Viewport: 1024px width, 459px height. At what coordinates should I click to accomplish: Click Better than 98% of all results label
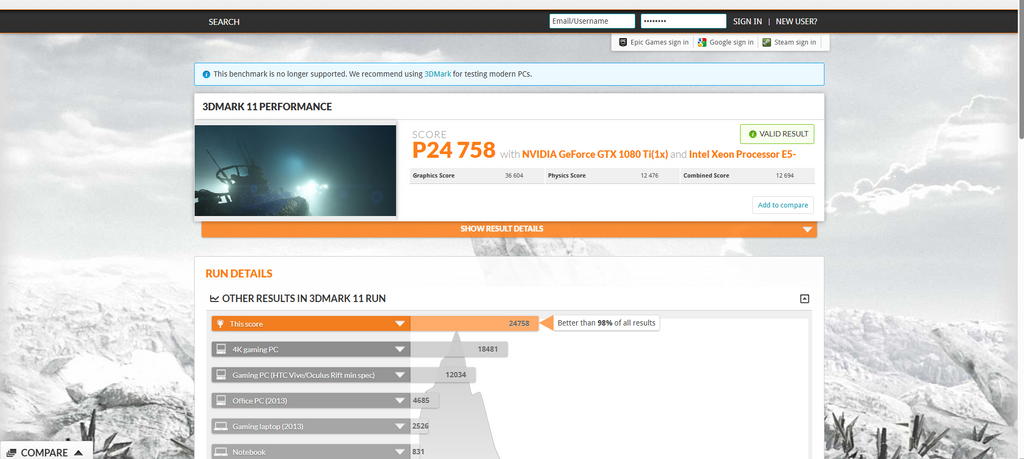point(606,323)
